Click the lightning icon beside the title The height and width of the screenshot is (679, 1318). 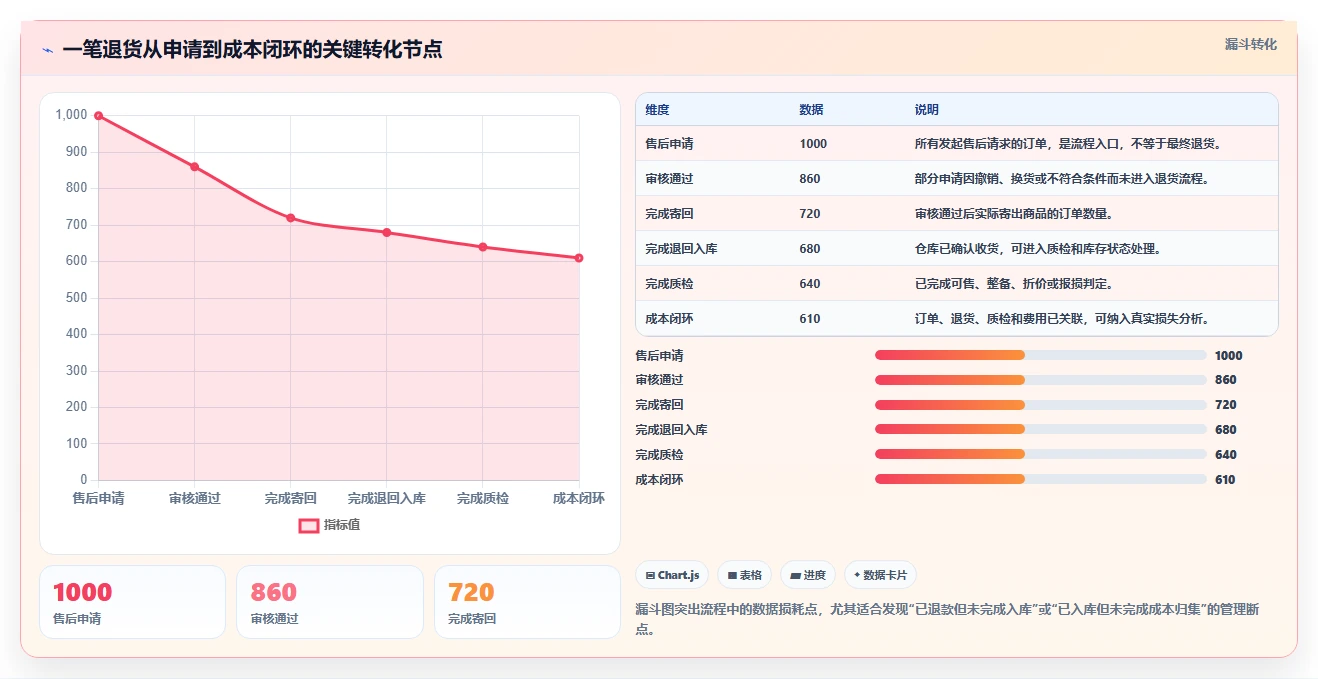(48, 50)
